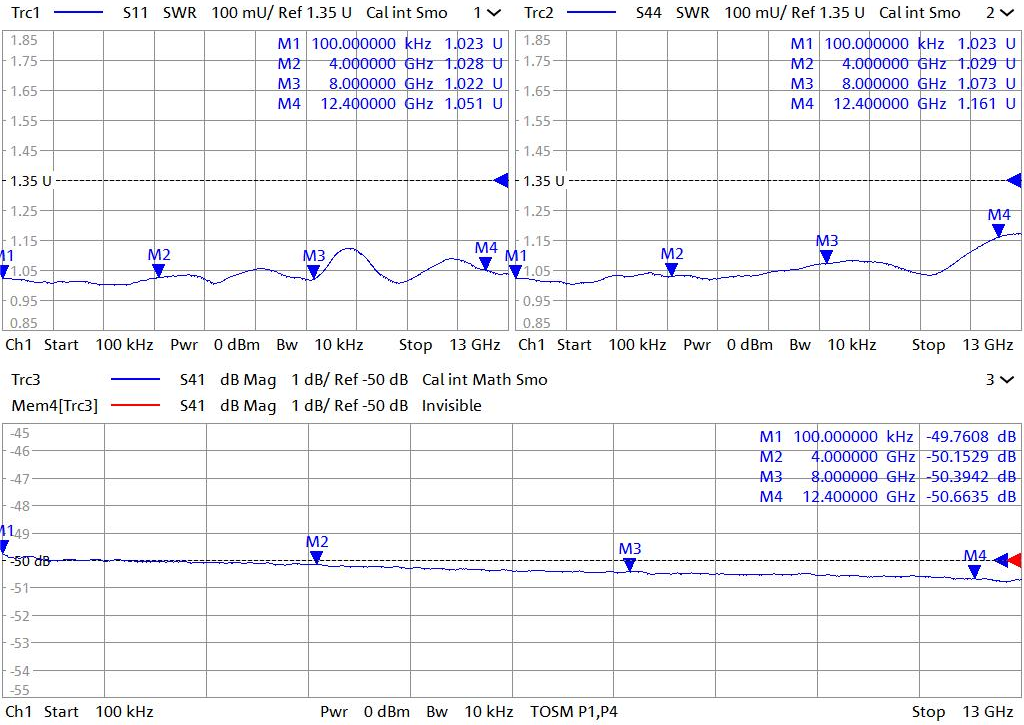This screenshot has width=1024, height=725.
Task: Click the red line swatch for Mem4
Action: point(136,406)
